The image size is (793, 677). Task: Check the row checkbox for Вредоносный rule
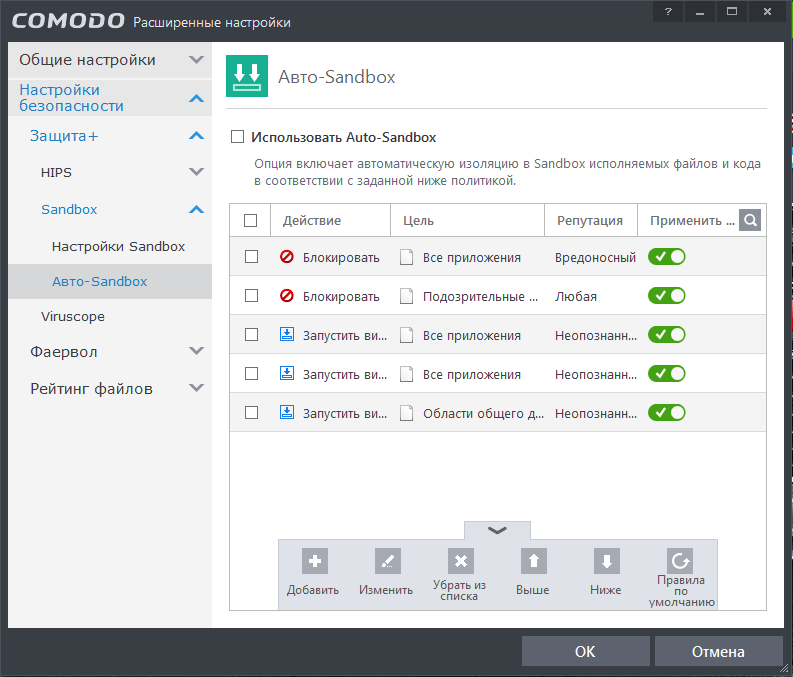pos(251,257)
